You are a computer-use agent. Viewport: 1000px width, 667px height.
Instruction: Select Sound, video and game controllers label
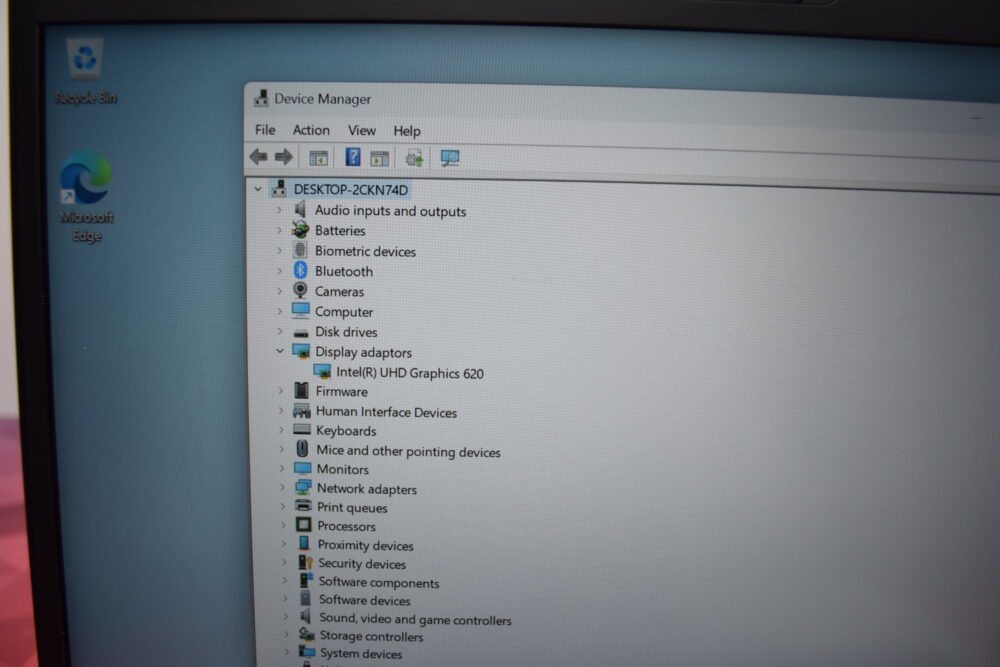[x=415, y=619]
